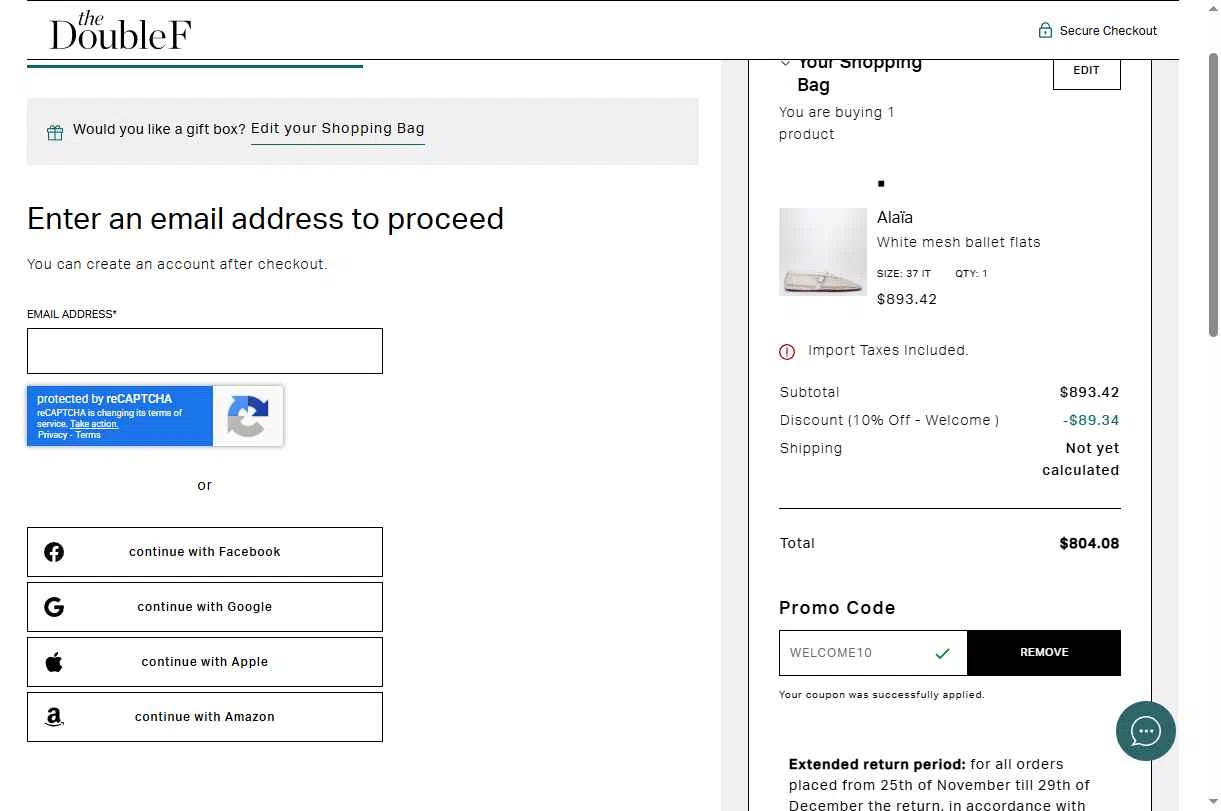This screenshot has height=811, width=1221.
Task: Click the Import Taxes info icon
Action: pos(787,351)
